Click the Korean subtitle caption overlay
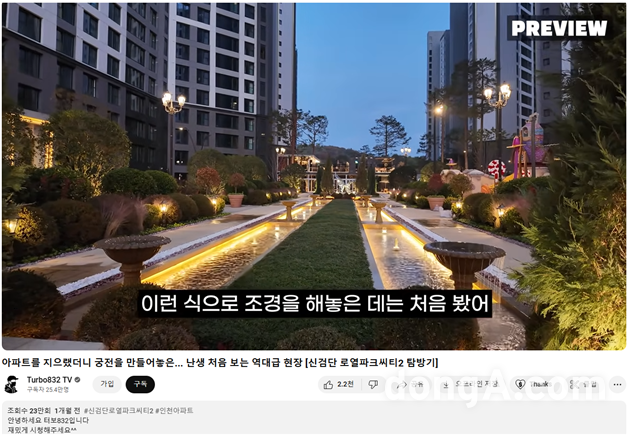This screenshot has width=629, height=435. [315, 303]
